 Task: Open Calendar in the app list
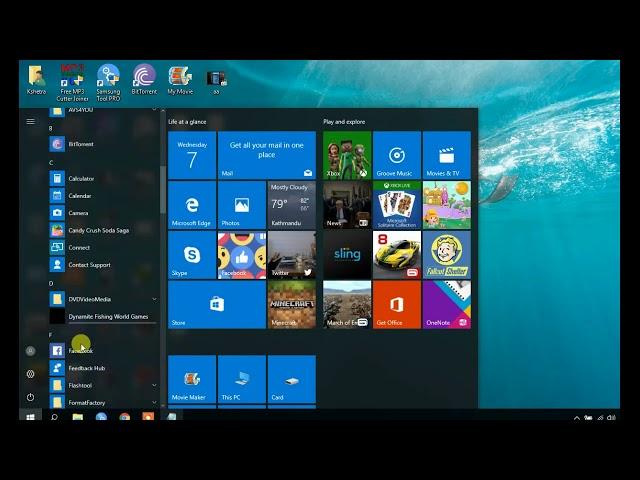pos(103,196)
